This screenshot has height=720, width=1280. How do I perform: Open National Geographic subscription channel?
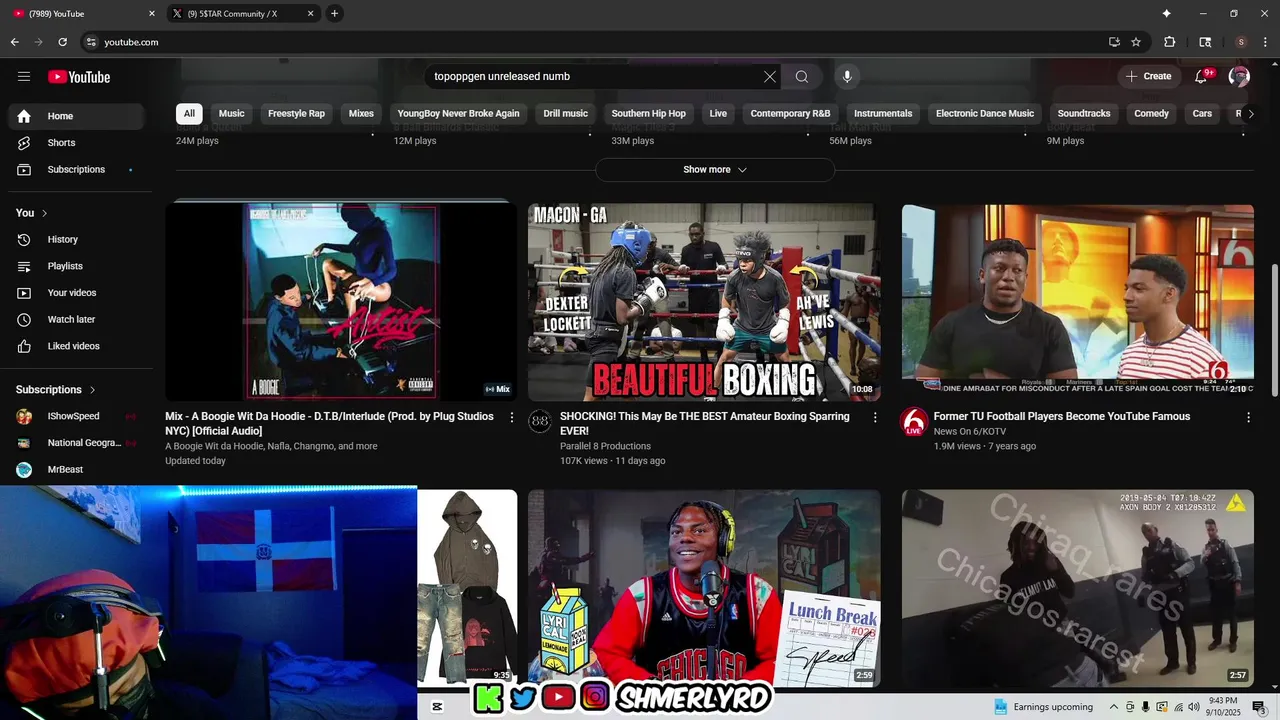point(76,443)
